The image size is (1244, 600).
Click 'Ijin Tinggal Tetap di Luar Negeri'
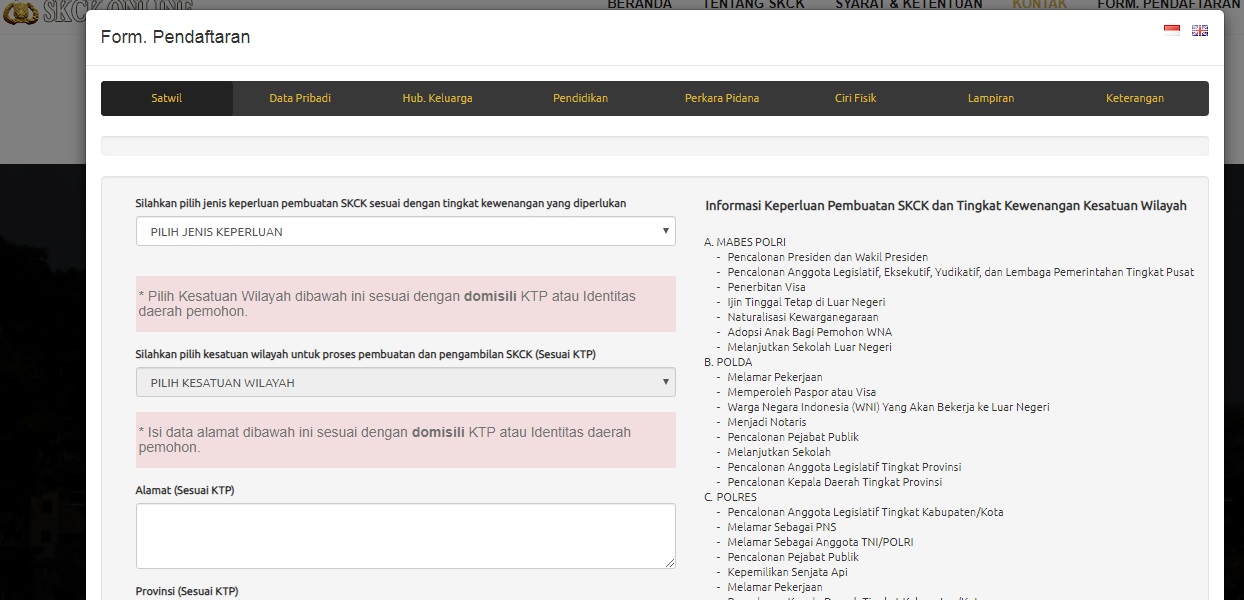point(806,302)
